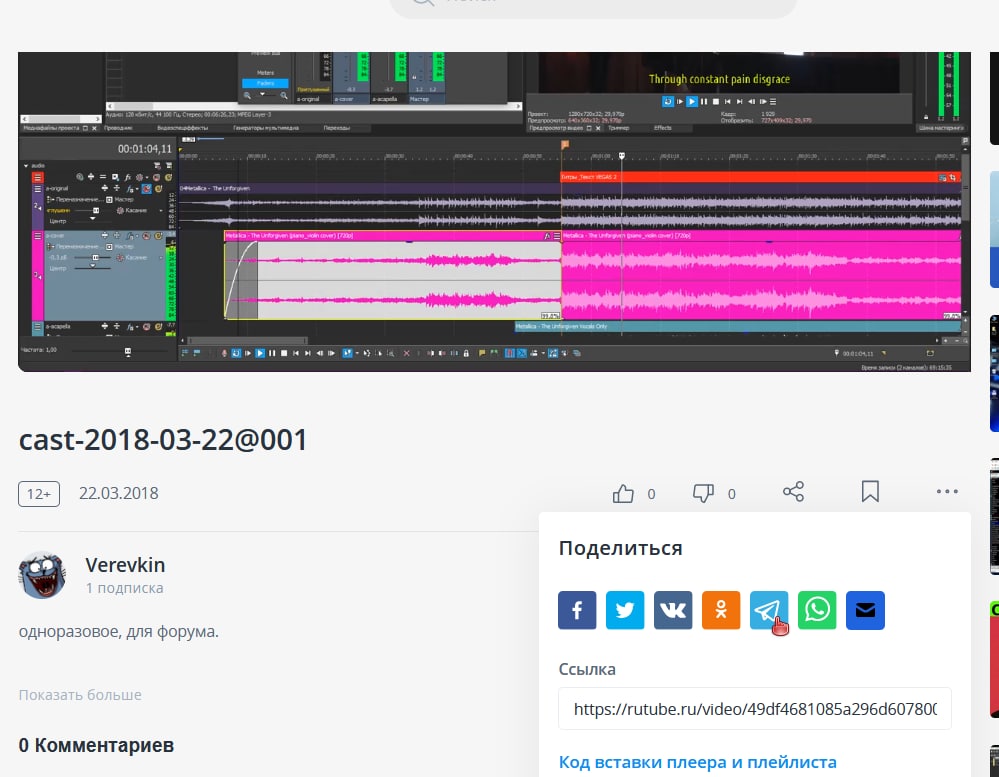Click the 1 подписка subscriber count

[x=125, y=588]
